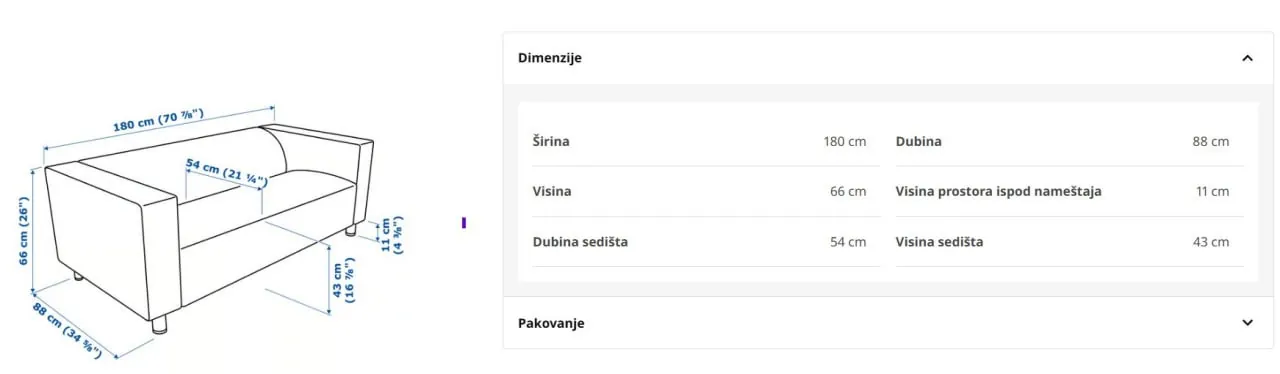Select the 180 cm value in table
Image resolution: width=1280 pixels, height=374 pixels.
pyautogui.click(x=845, y=141)
